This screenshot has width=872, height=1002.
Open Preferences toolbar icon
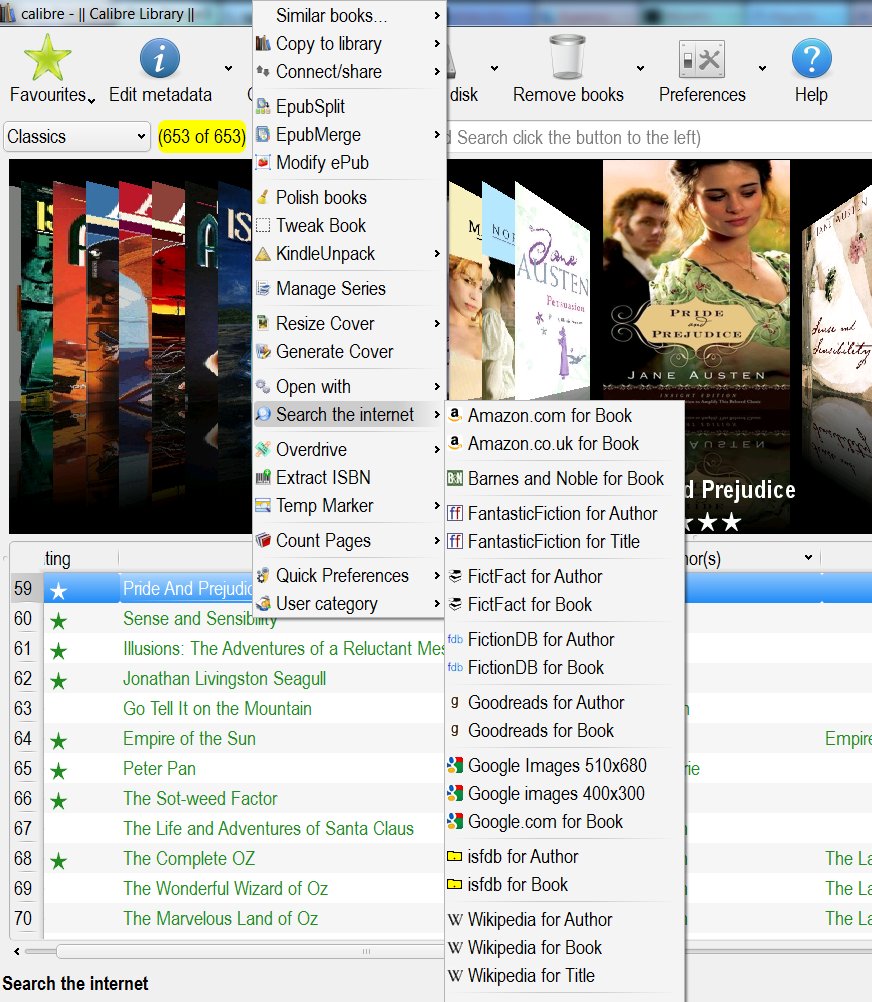click(x=701, y=59)
